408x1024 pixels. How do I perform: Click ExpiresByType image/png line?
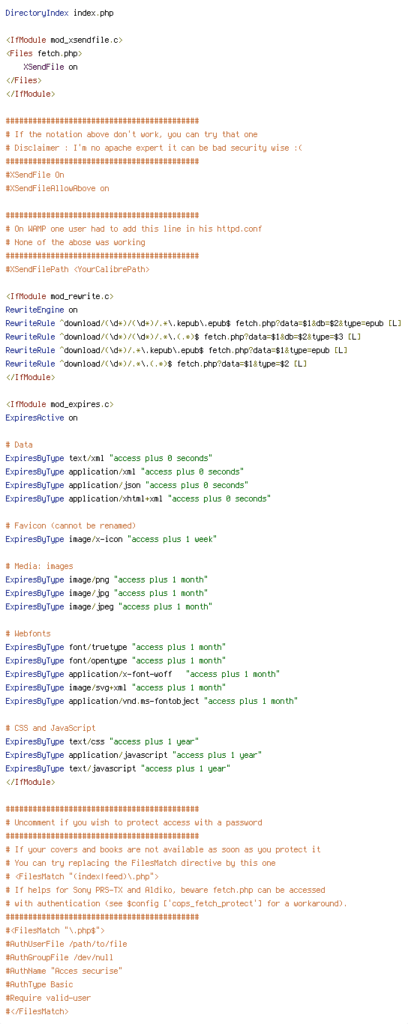pos(106,579)
